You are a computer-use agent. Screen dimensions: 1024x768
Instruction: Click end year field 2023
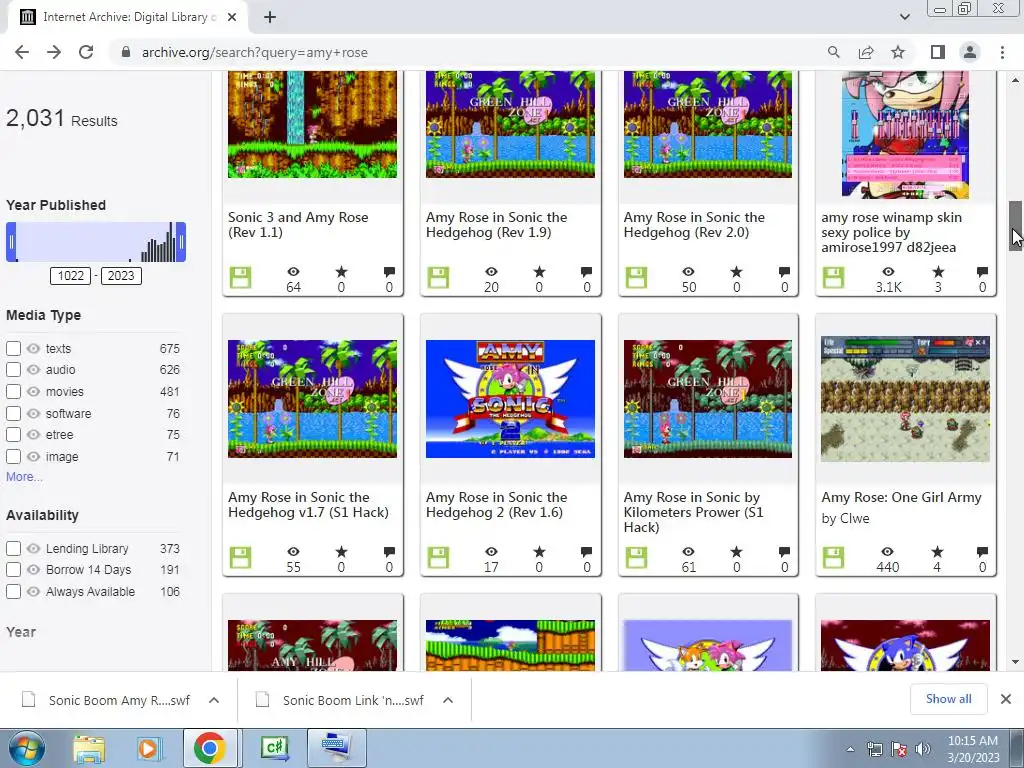[121, 276]
